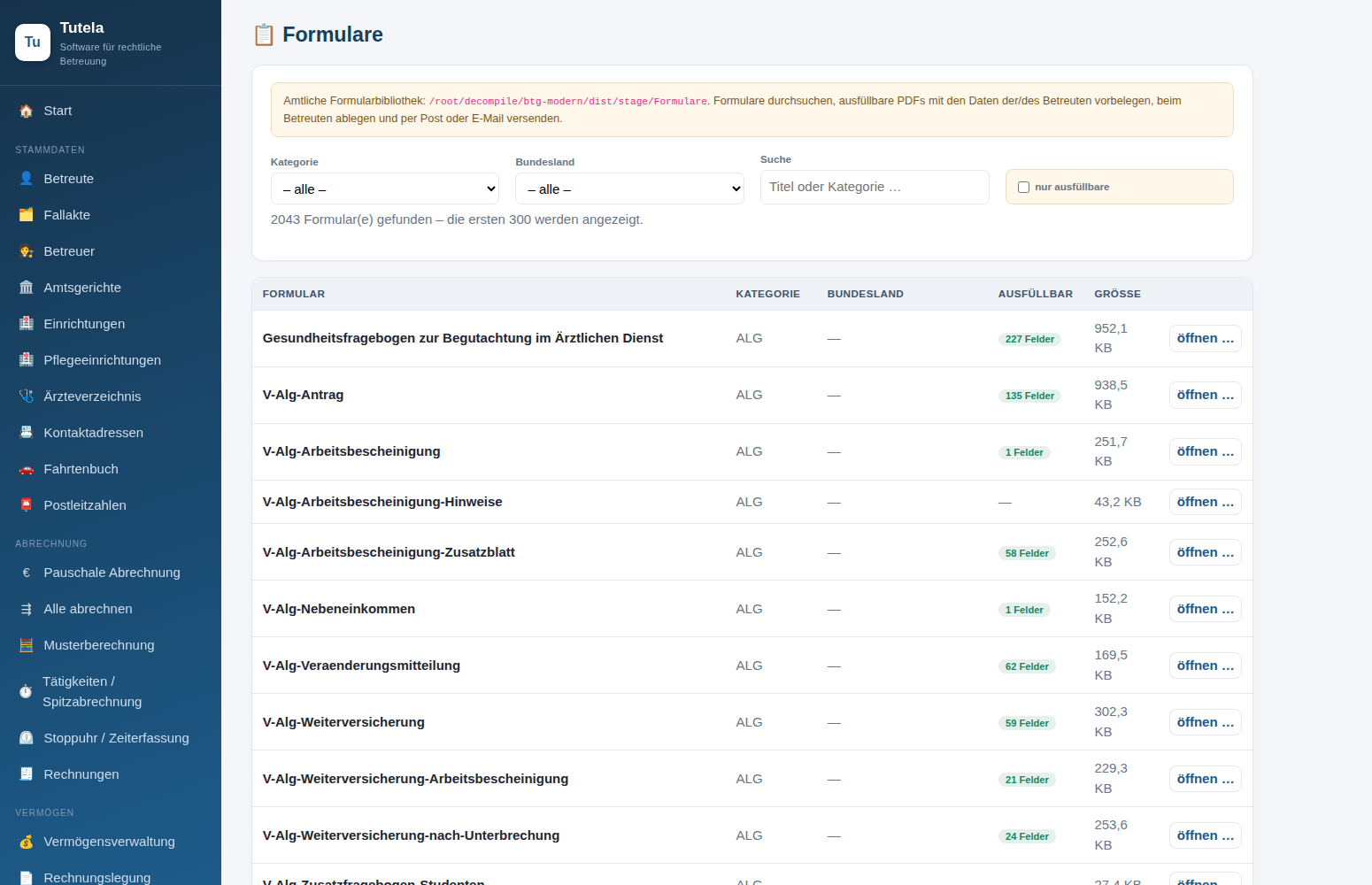This screenshot has width=1372, height=885.
Task: Click the Postleitzahlen postbox icon
Action: coord(27,505)
